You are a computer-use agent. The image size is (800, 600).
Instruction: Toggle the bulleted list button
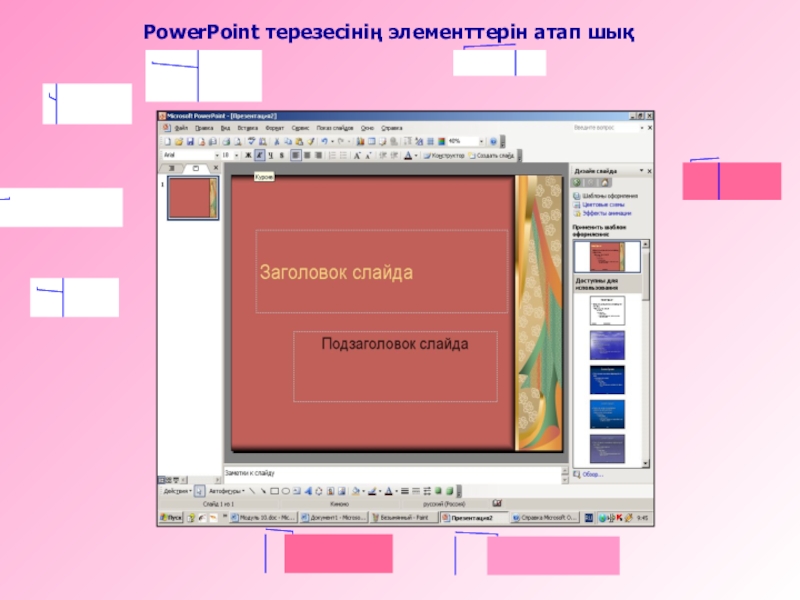(343, 156)
